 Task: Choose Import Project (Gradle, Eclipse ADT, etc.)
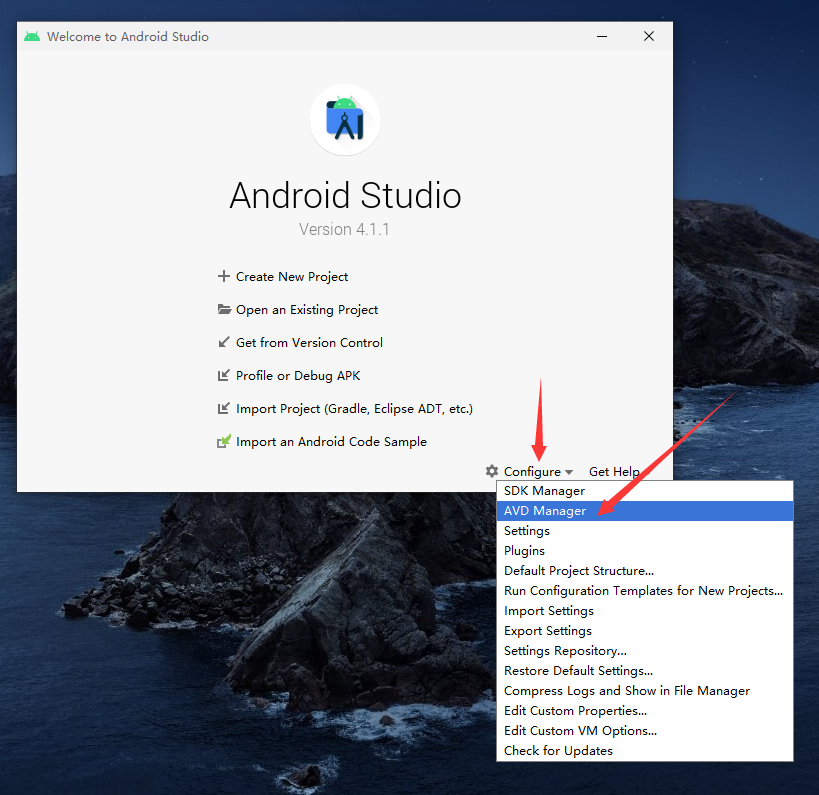coord(354,408)
